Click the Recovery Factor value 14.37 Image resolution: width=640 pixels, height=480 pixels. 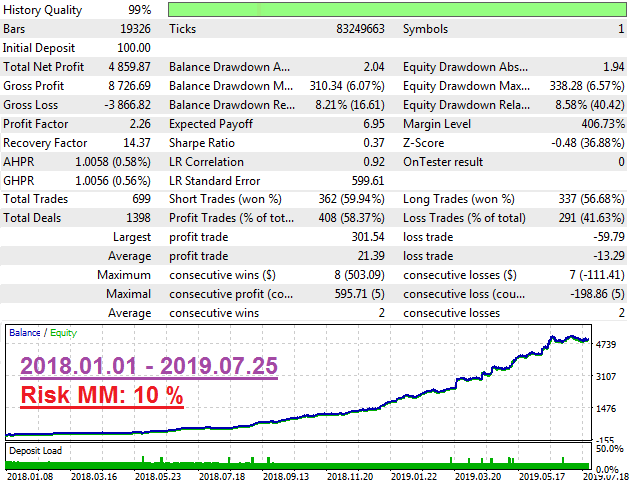[x=137, y=143]
